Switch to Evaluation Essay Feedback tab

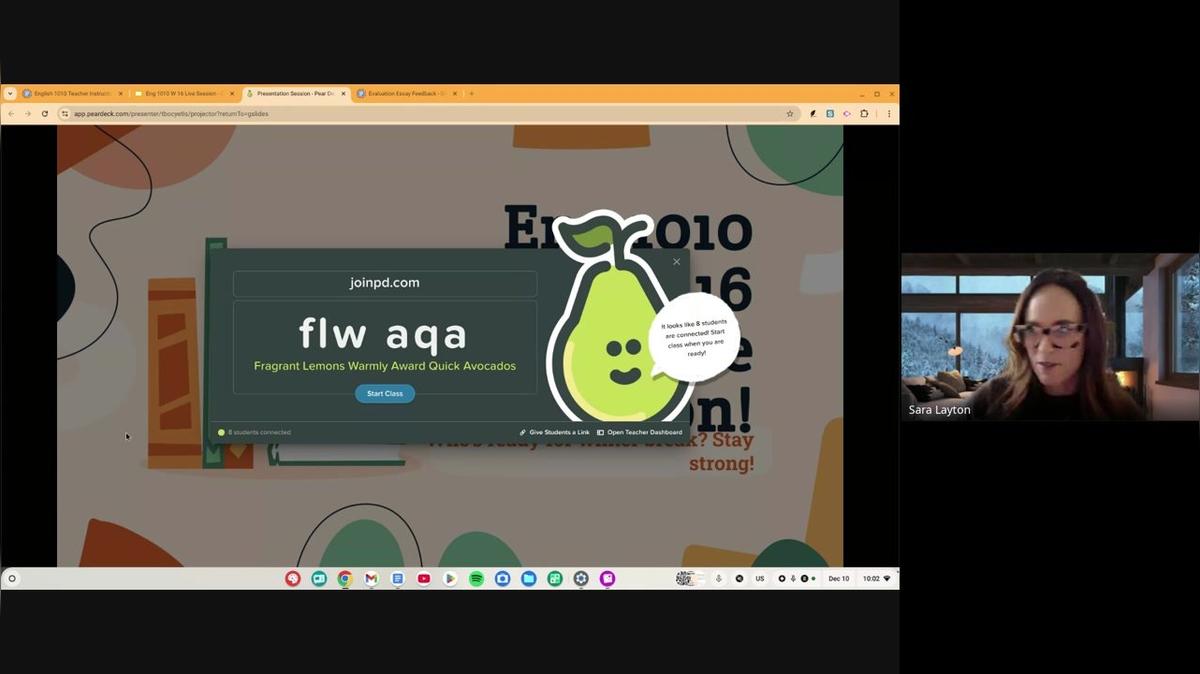(405, 94)
